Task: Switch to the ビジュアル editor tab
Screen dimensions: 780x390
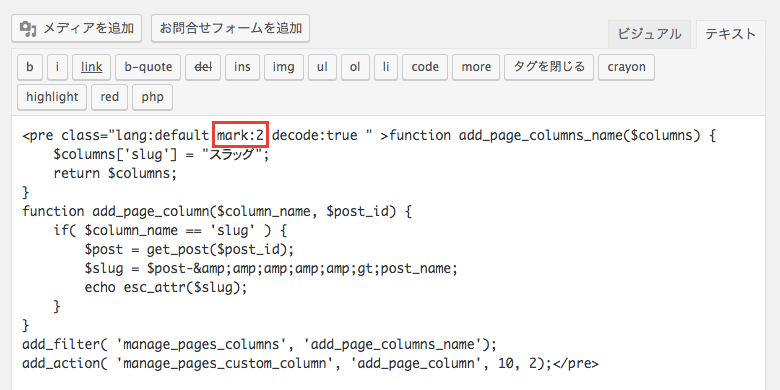Action: [x=649, y=34]
